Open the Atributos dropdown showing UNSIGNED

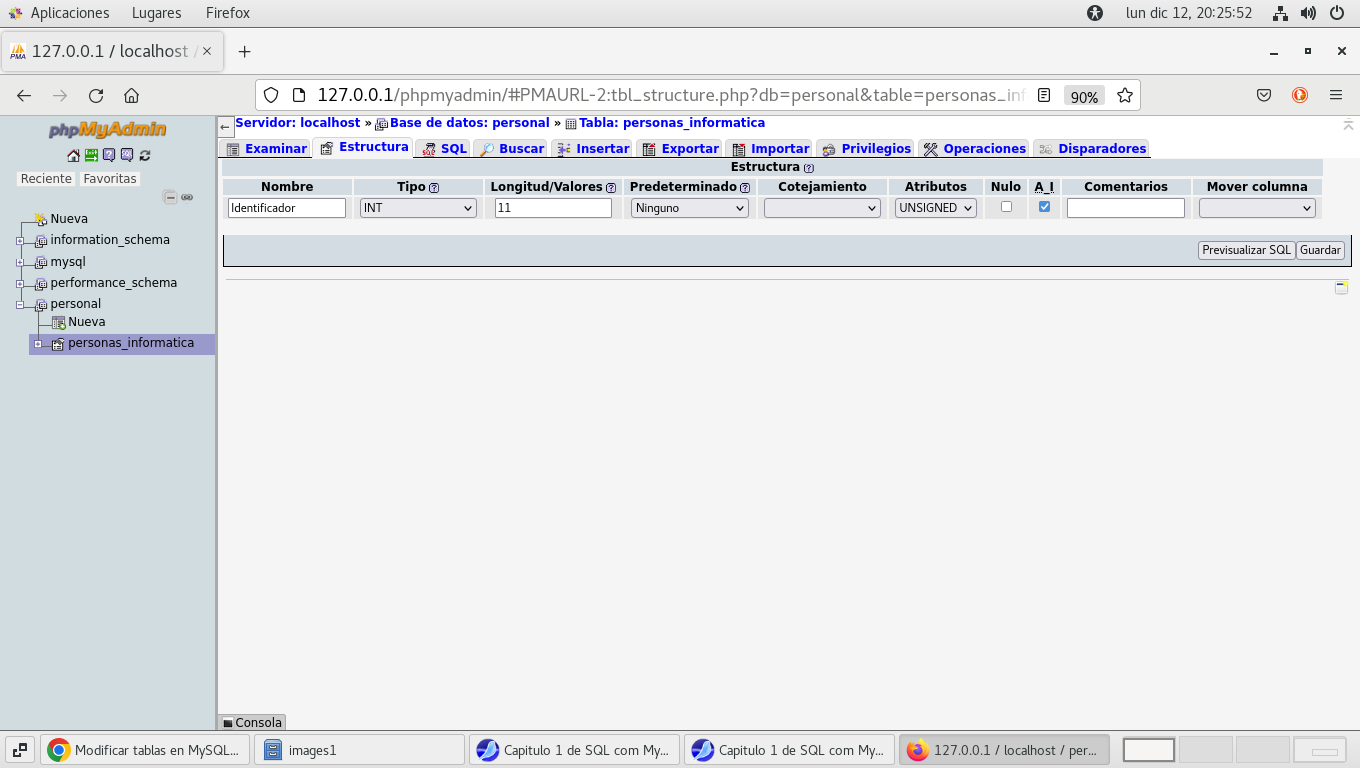point(935,208)
